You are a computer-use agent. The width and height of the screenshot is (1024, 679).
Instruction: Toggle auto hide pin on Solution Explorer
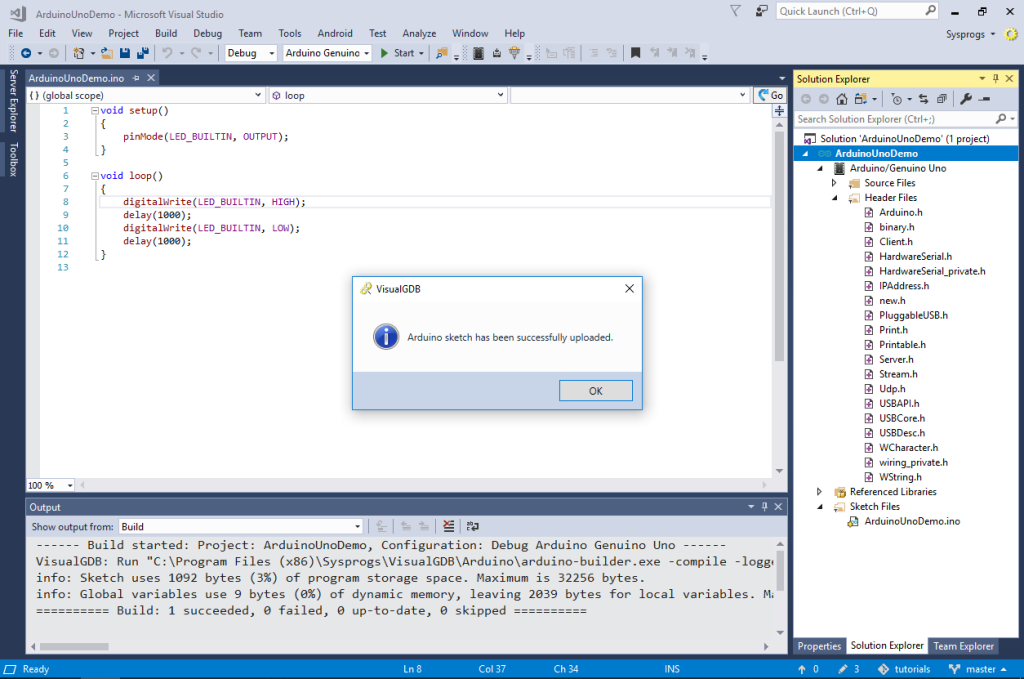996,78
